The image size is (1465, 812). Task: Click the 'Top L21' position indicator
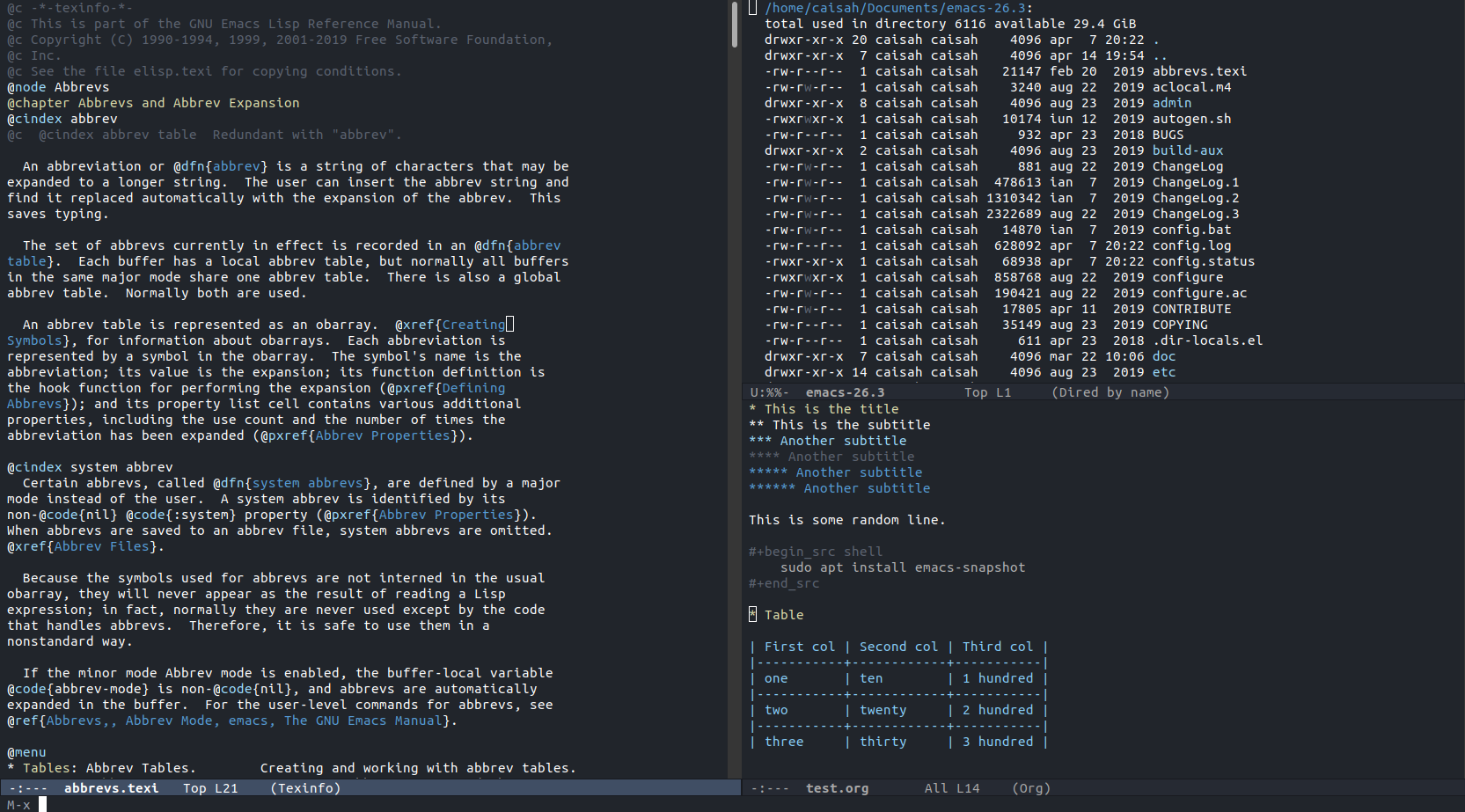(x=210, y=788)
